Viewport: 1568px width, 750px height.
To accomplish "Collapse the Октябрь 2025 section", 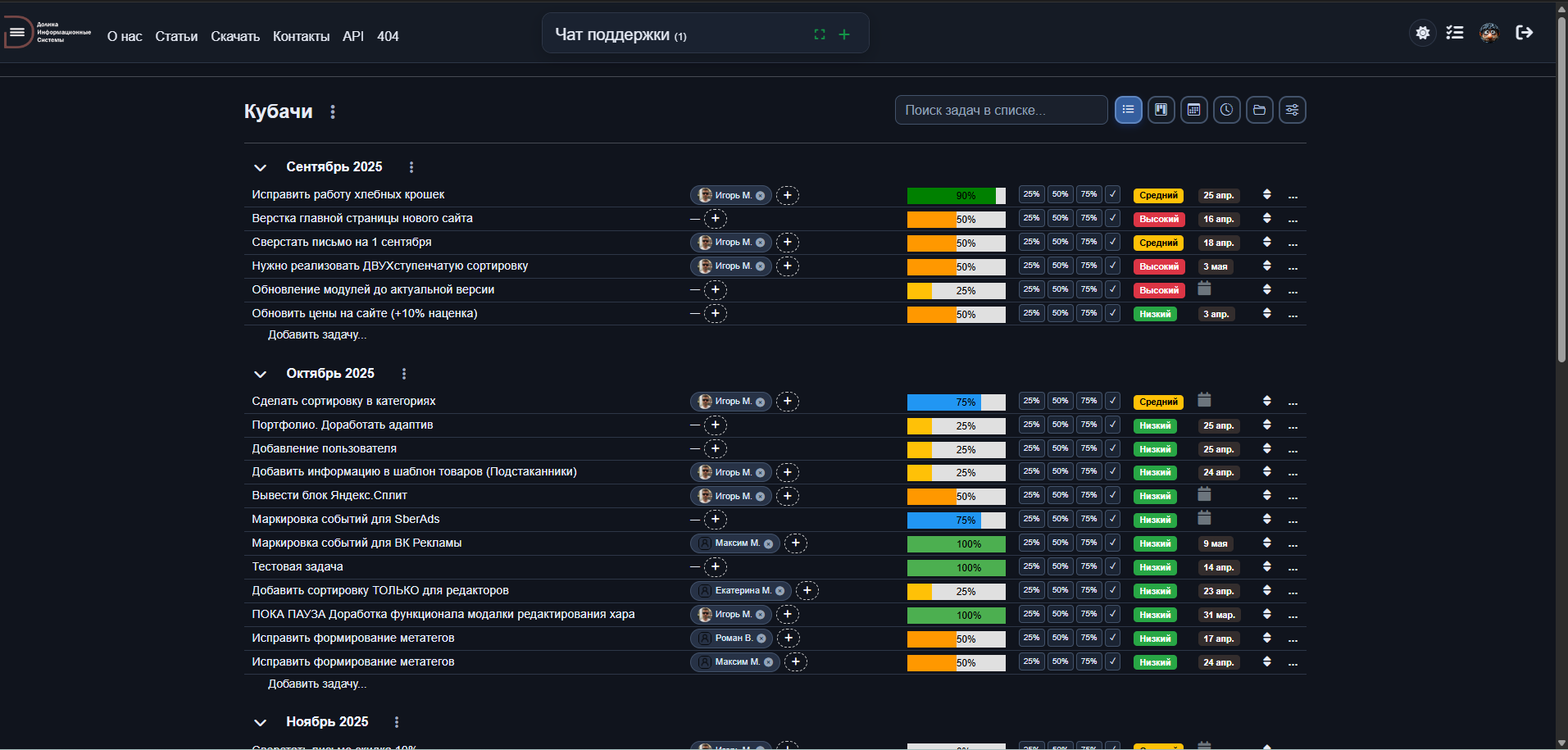I will [261, 374].
